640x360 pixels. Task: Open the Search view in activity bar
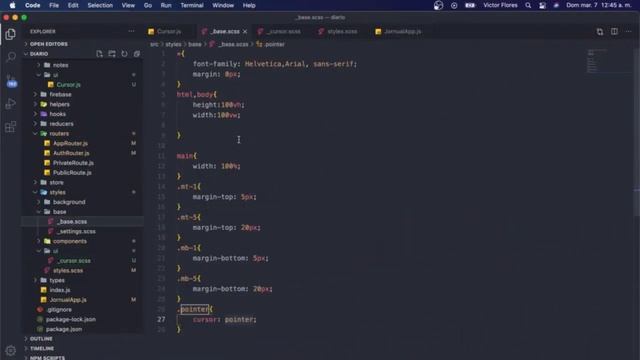pyautogui.click(x=11, y=57)
